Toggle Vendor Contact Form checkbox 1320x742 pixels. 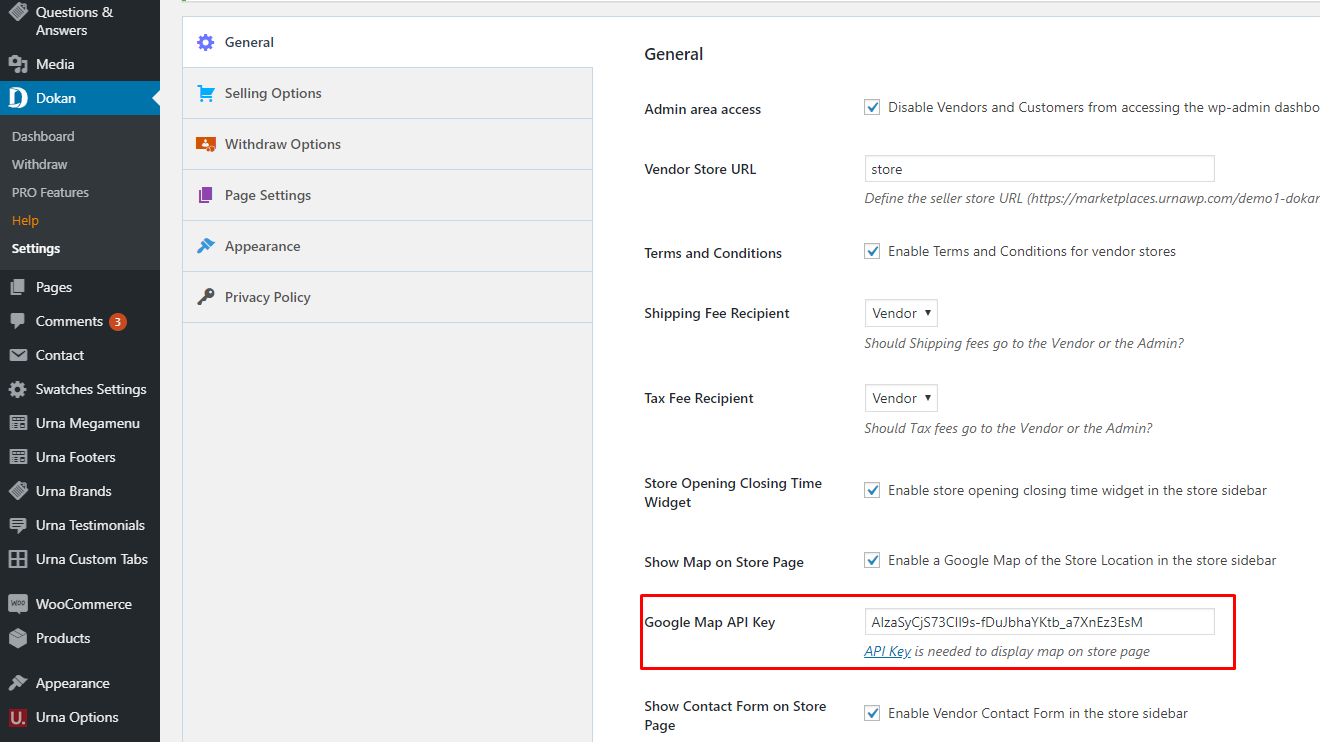872,713
